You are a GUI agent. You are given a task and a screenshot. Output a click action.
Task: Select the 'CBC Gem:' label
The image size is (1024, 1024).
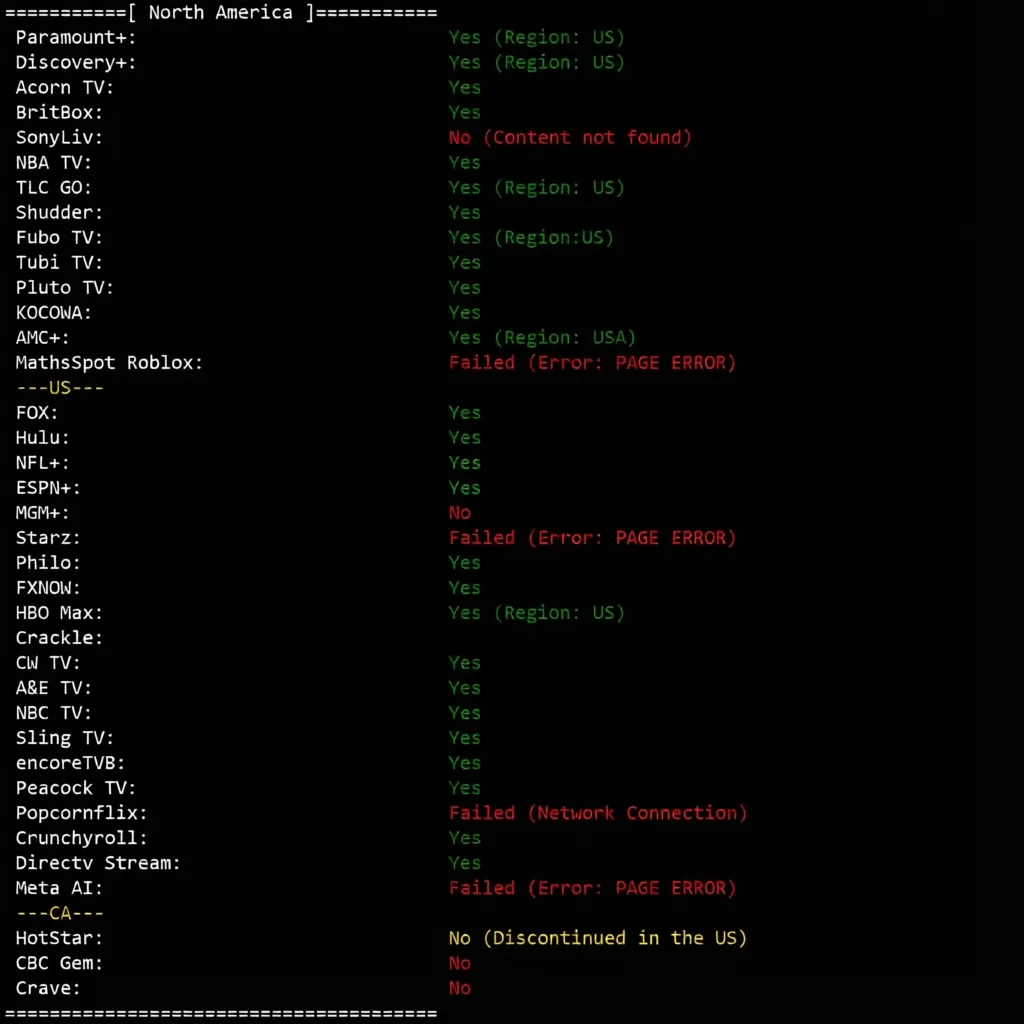click(x=59, y=963)
